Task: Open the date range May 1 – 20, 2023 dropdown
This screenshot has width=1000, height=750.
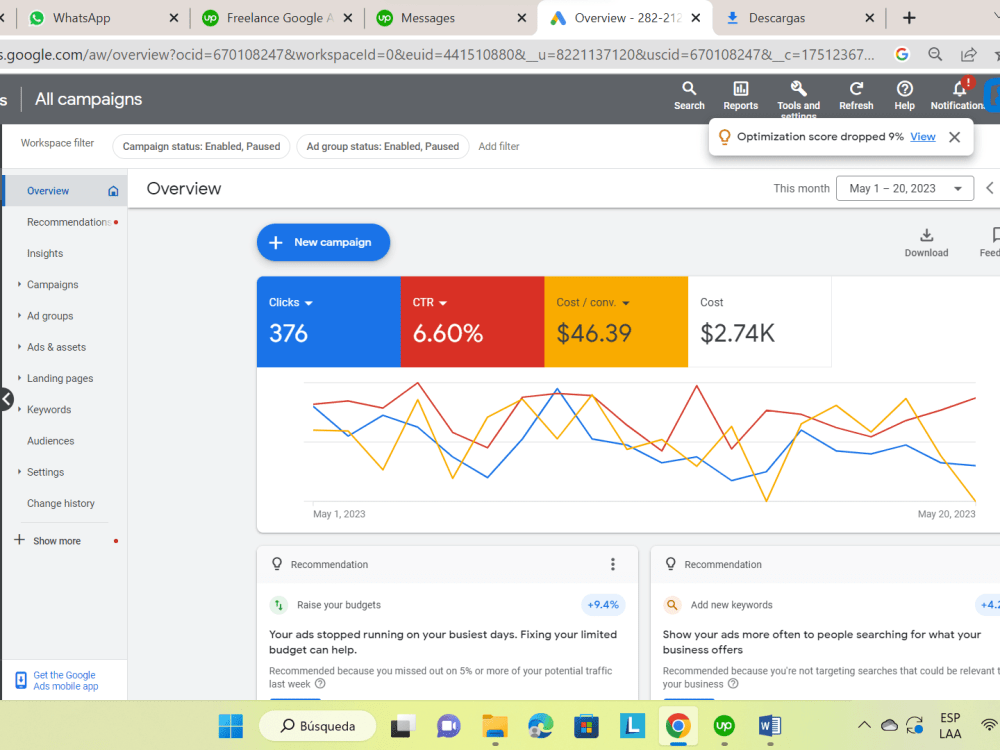Action: pos(904,188)
